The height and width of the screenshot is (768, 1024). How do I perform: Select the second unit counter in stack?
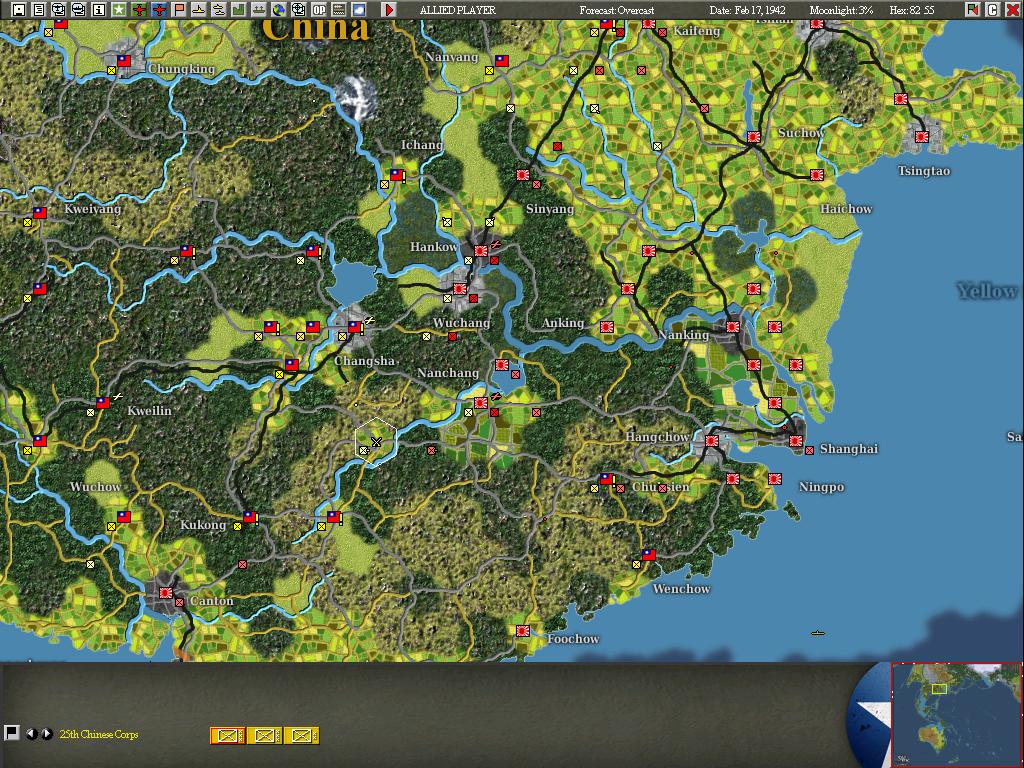(264, 735)
